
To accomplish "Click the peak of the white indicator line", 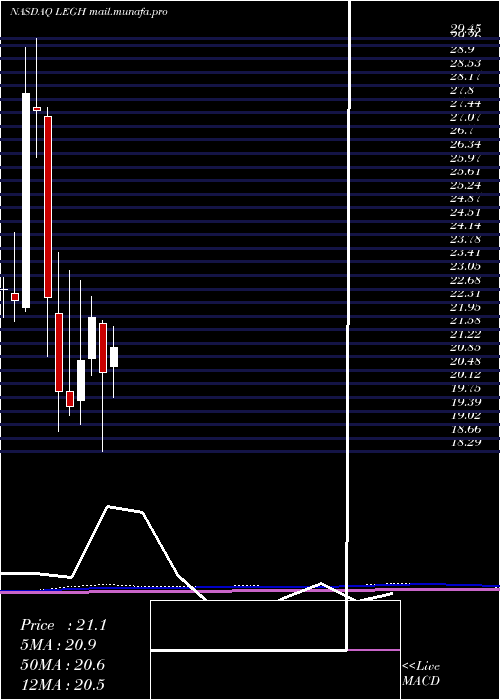I will [108, 507].
